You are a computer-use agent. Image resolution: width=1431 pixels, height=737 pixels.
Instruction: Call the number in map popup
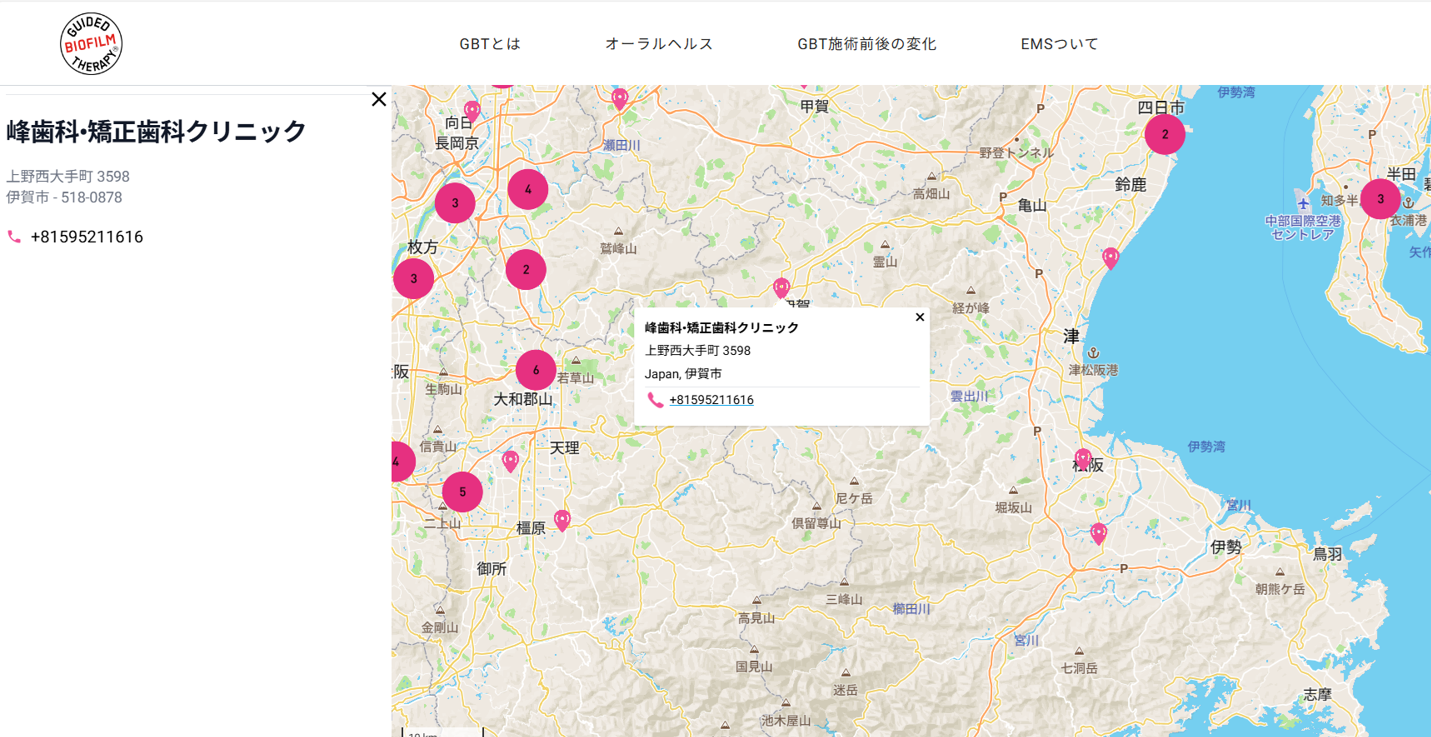[x=711, y=400]
